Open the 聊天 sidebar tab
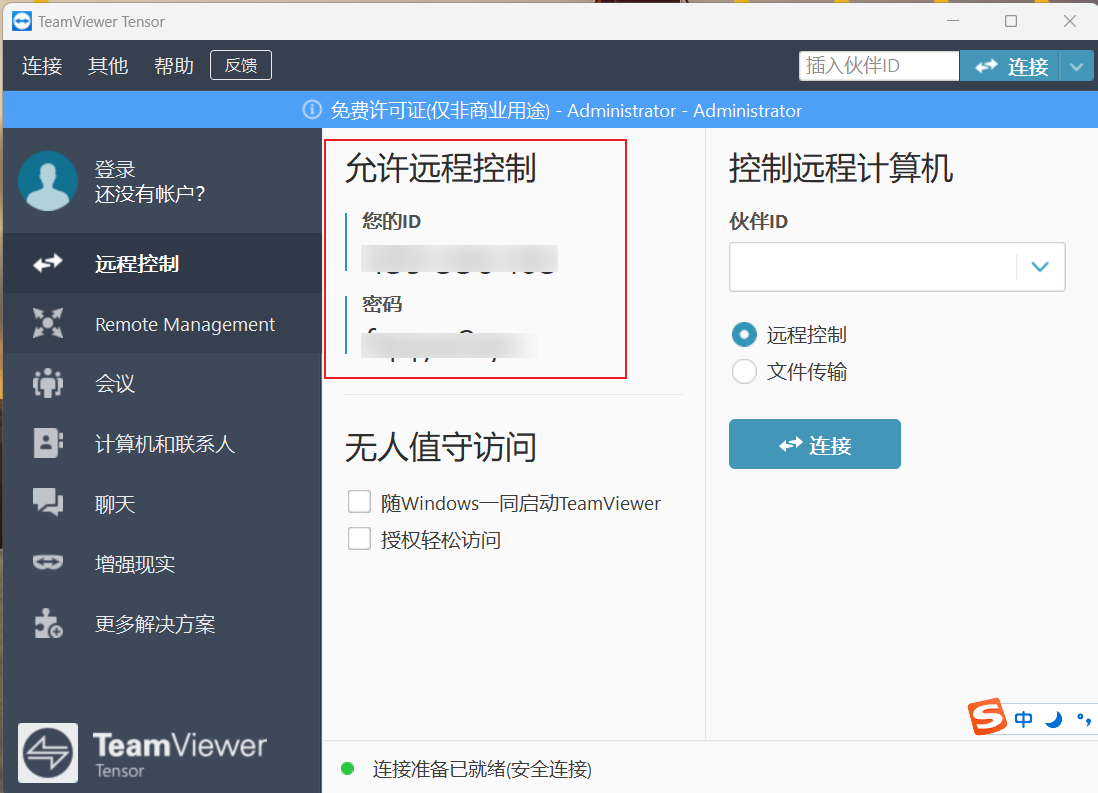The width and height of the screenshot is (1098, 793). pyautogui.click(x=162, y=504)
